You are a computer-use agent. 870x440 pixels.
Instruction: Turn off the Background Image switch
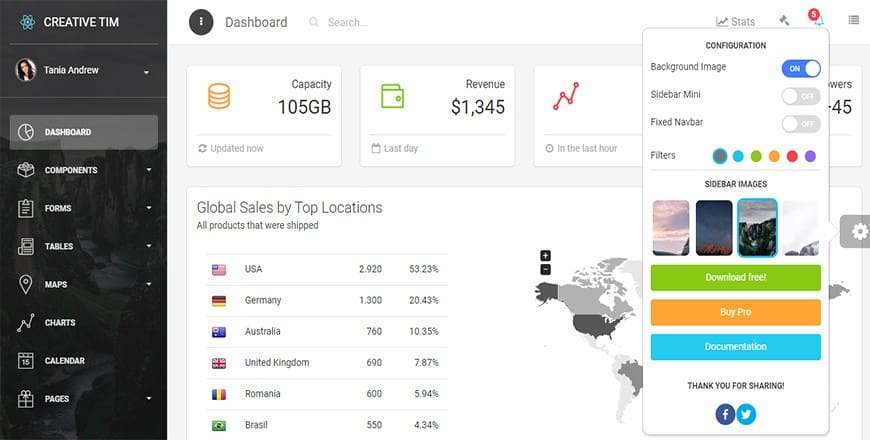(x=801, y=68)
